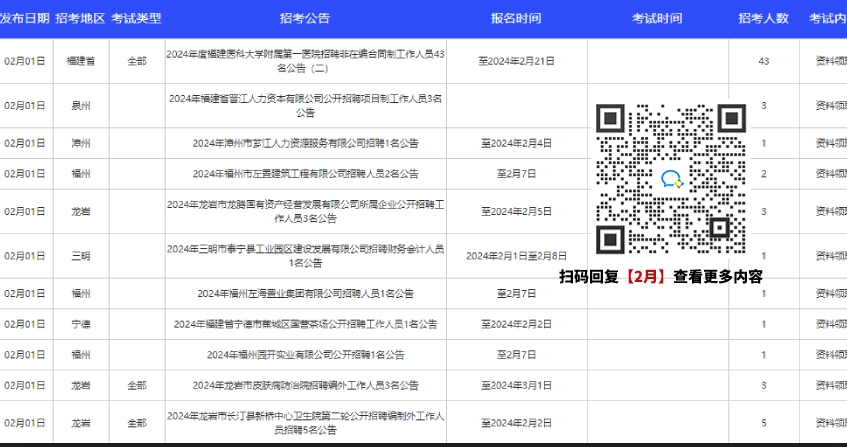
Task: Click the 报名时间 column header
Action: point(516,18)
